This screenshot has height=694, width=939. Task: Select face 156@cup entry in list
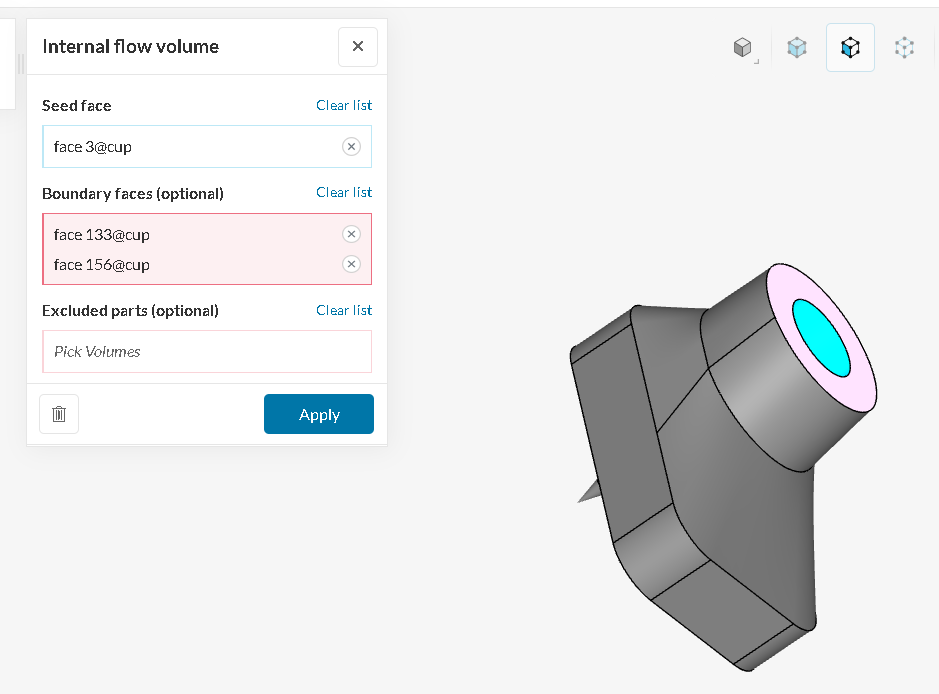101,265
